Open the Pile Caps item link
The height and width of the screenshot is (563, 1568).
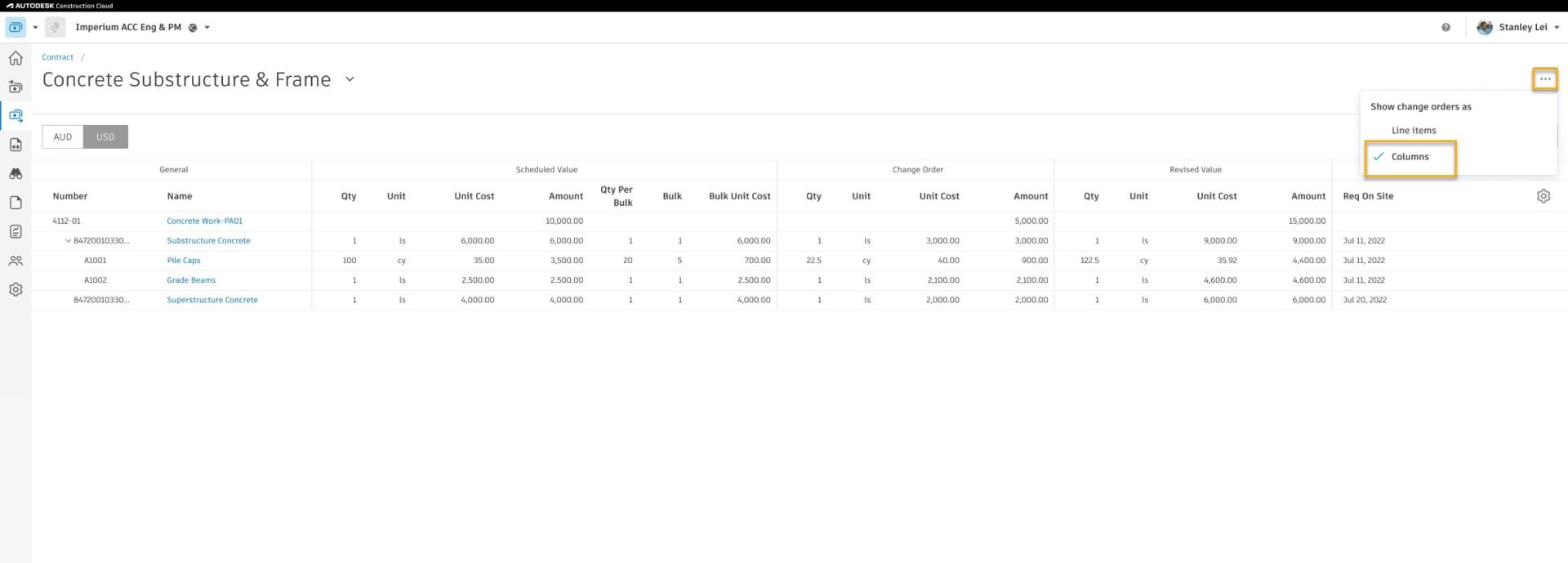click(183, 261)
